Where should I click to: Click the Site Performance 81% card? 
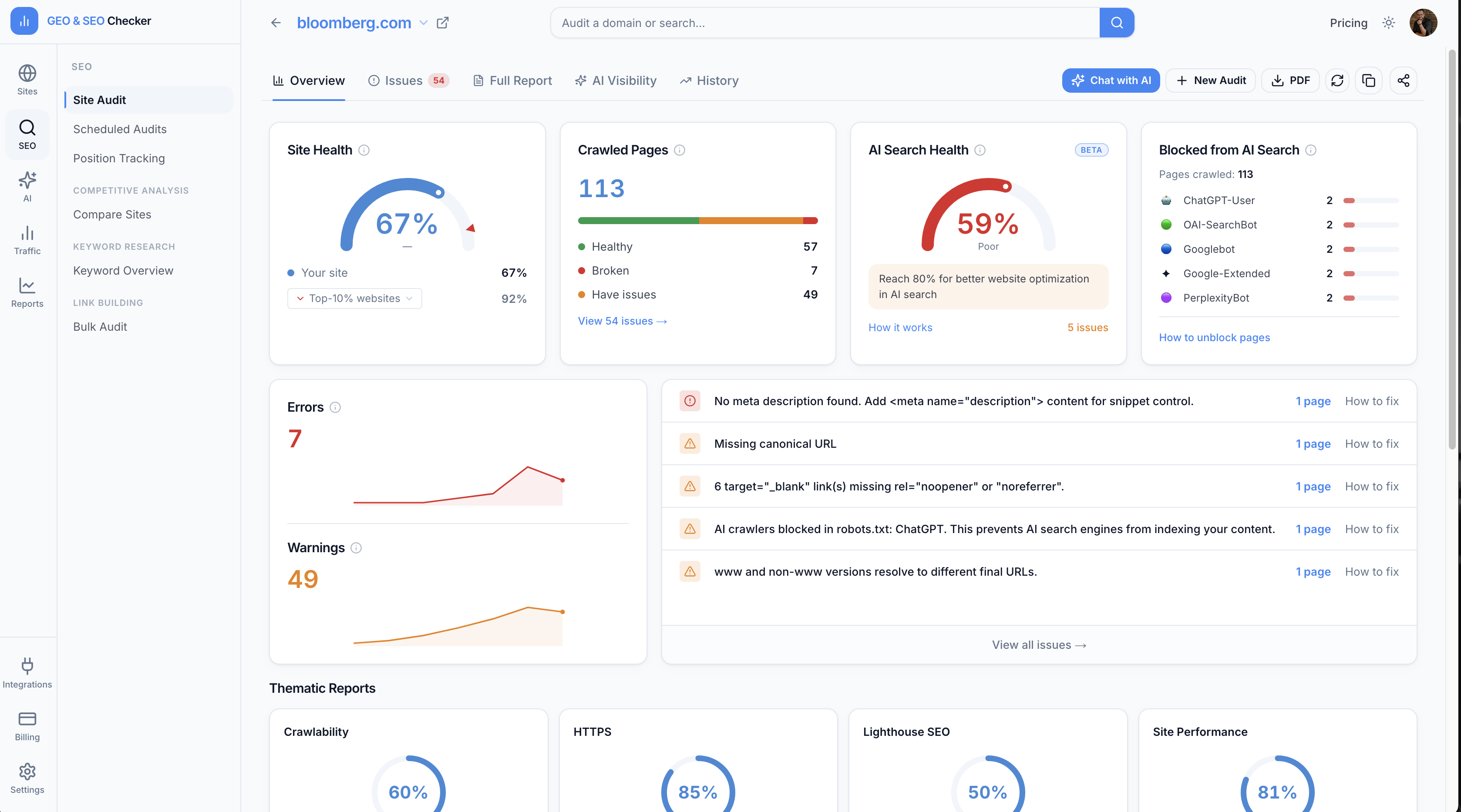[1277, 760]
